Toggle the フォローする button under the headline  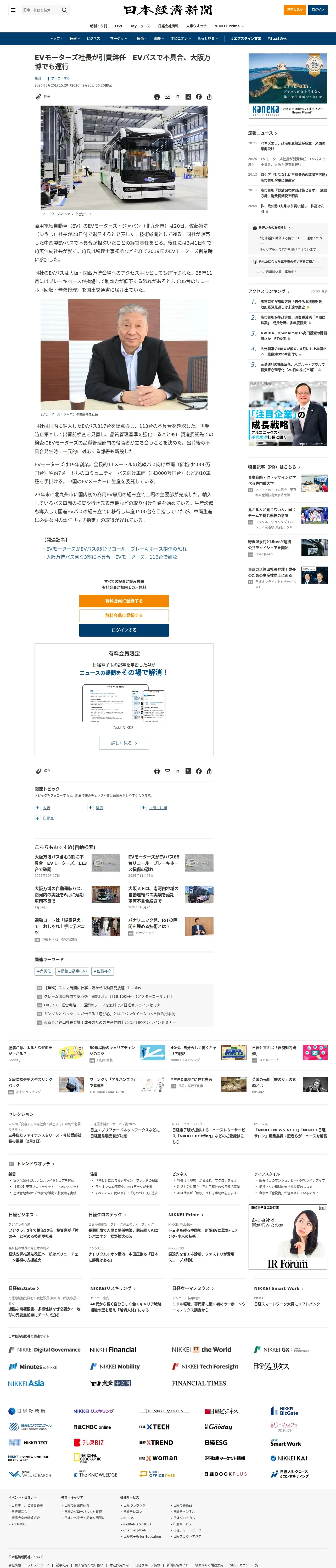(58, 78)
